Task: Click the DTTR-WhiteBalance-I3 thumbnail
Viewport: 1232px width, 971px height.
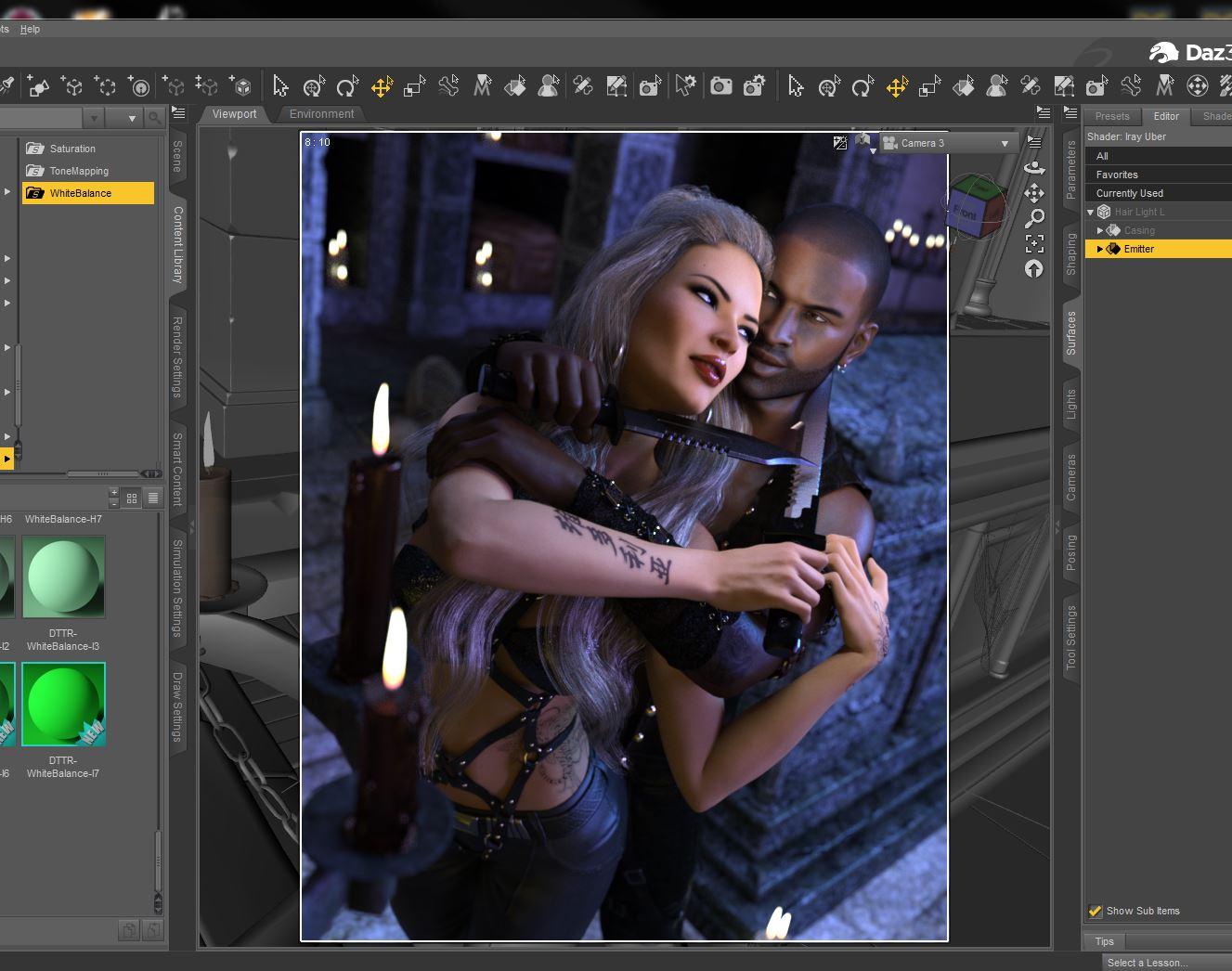Action: tap(63, 576)
